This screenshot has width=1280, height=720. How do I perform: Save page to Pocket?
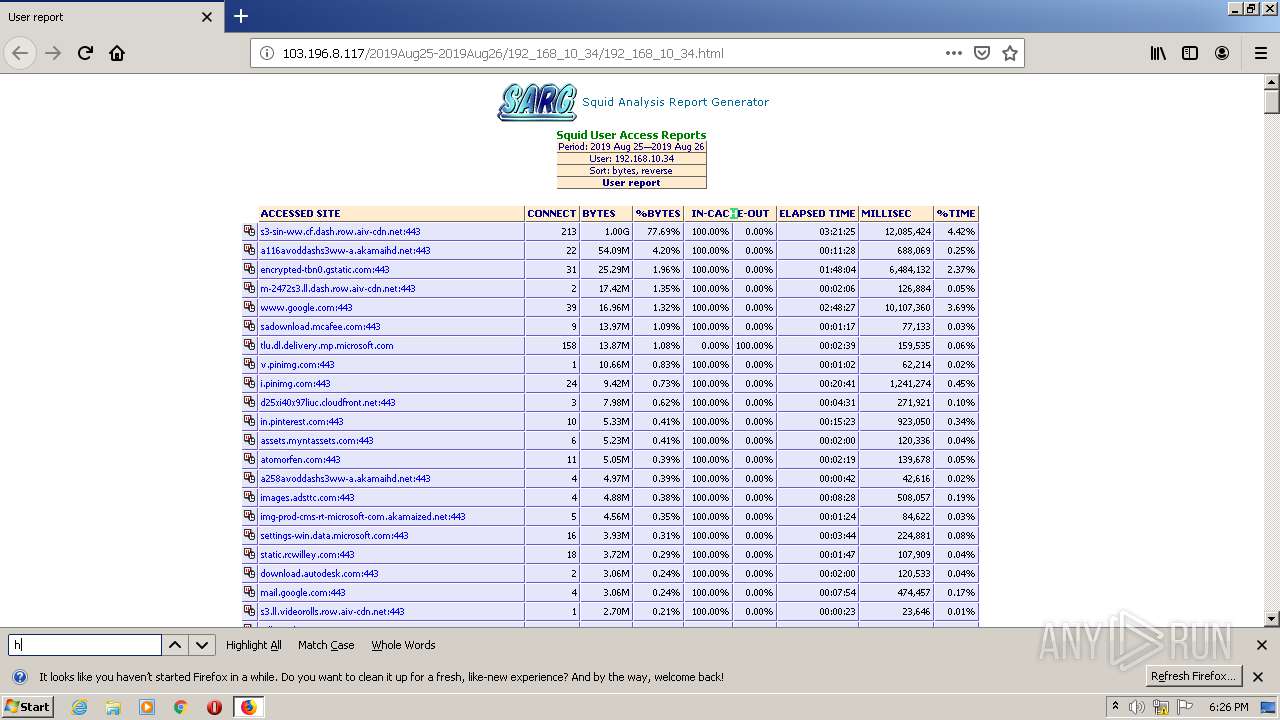coord(982,53)
